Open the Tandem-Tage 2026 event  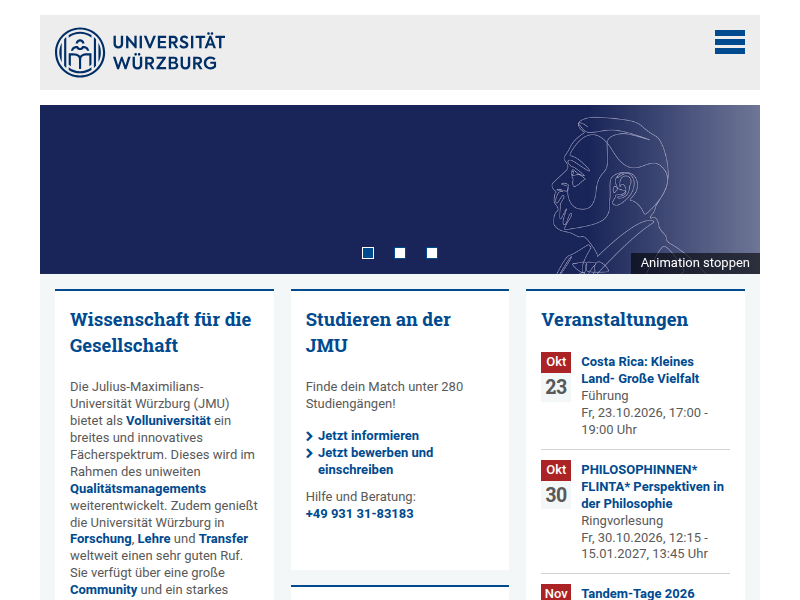pyautogui.click(x=638, y=593)
